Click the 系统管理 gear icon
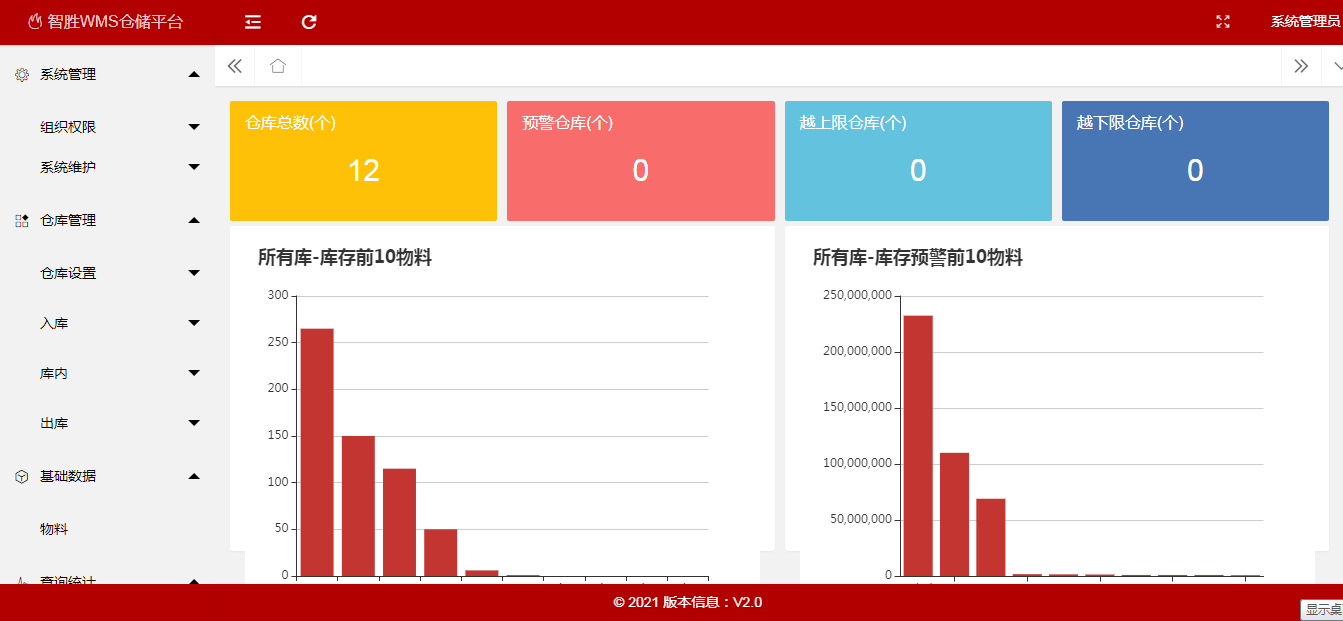 (x=22, y=75)
